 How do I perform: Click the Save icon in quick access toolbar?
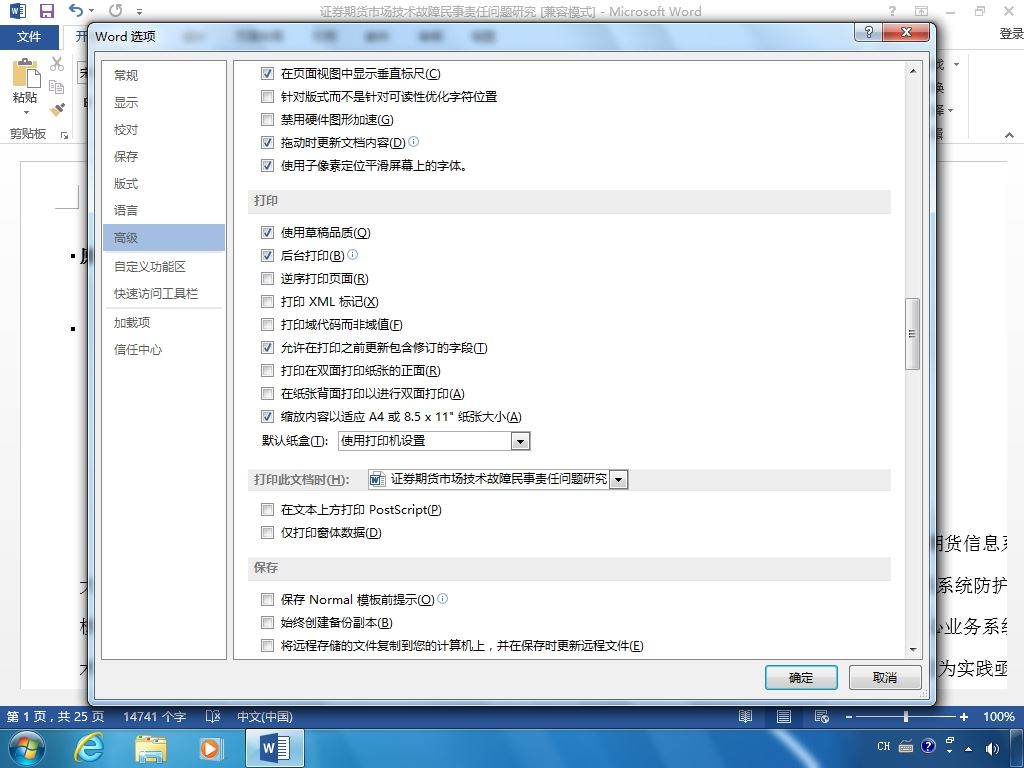click(46, 10)
